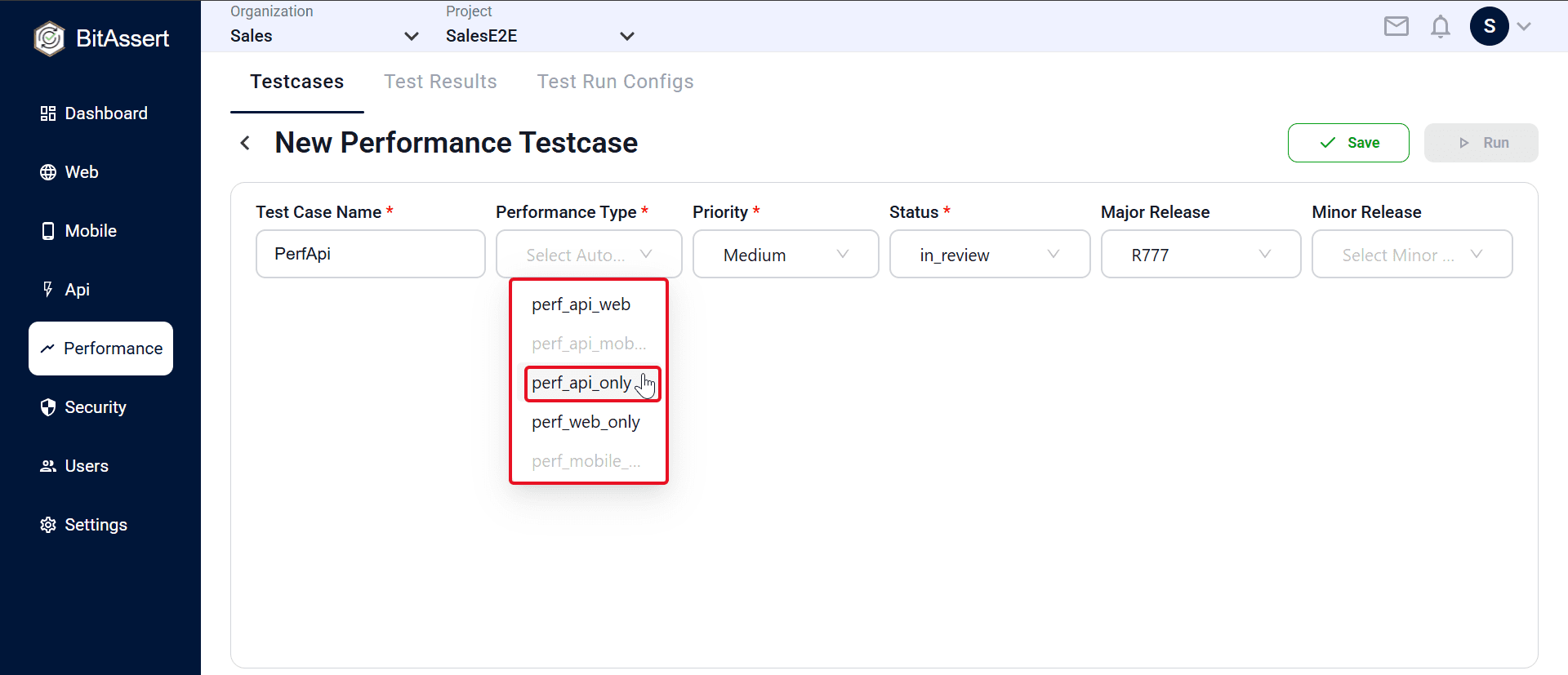1568x675 pixels.
Task: Open the mail envelope icon
Action: coord(1396,26)
